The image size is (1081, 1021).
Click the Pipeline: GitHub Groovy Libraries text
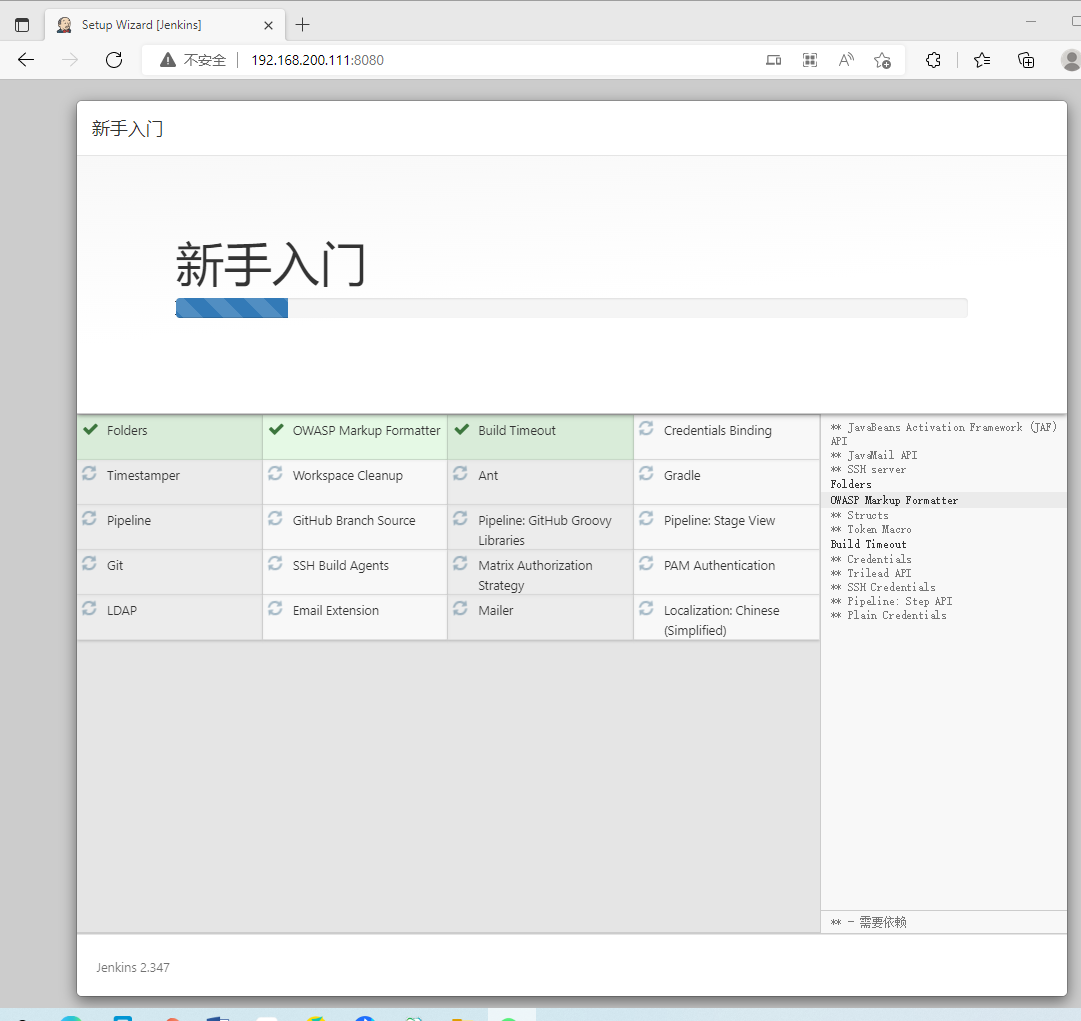click(545, 530)
